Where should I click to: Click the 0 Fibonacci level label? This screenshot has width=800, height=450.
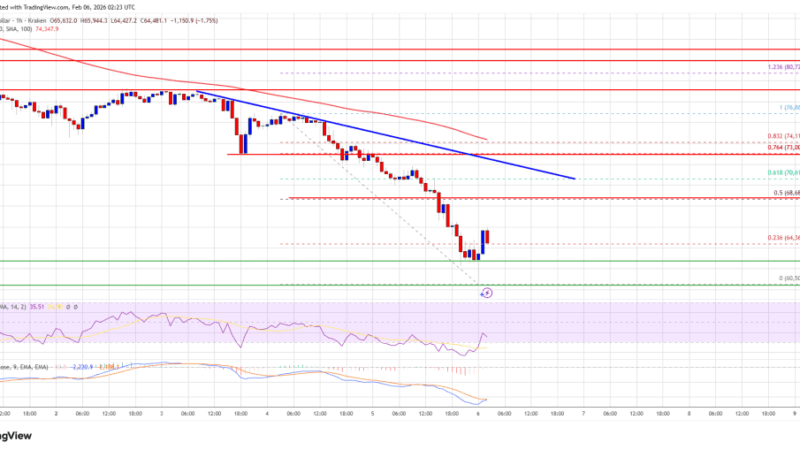tap(789, 278)
